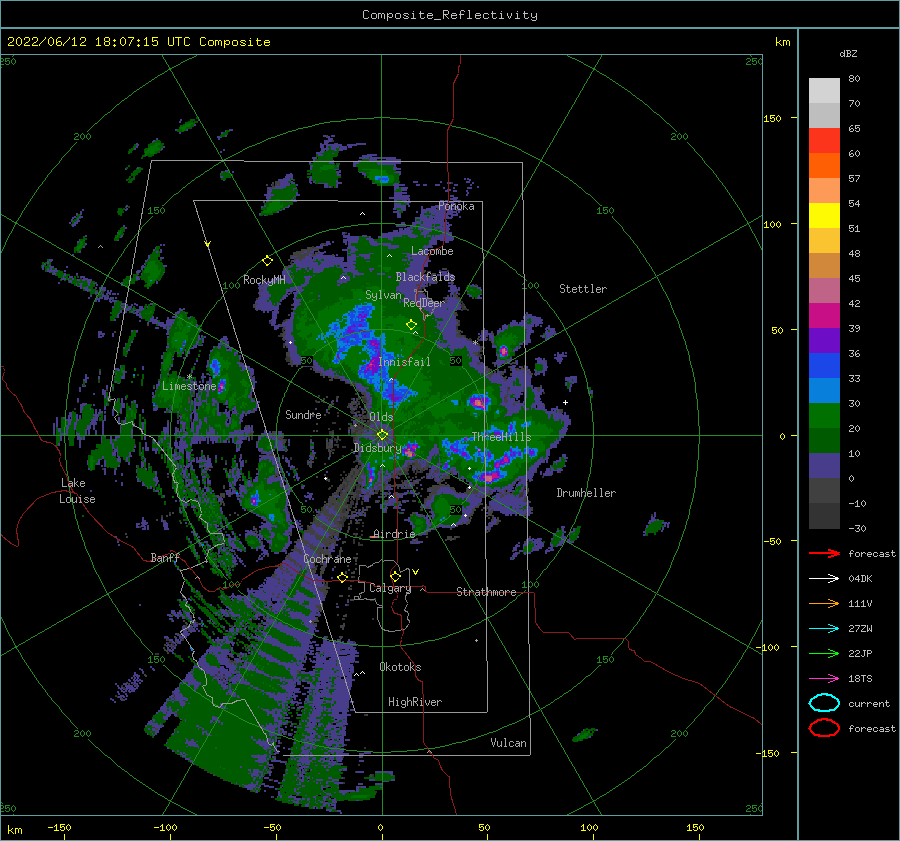This screenshot has height=841, width=900.
Task: Select the green 22JP arrow symbol
Action: click(x=824, y=653)
